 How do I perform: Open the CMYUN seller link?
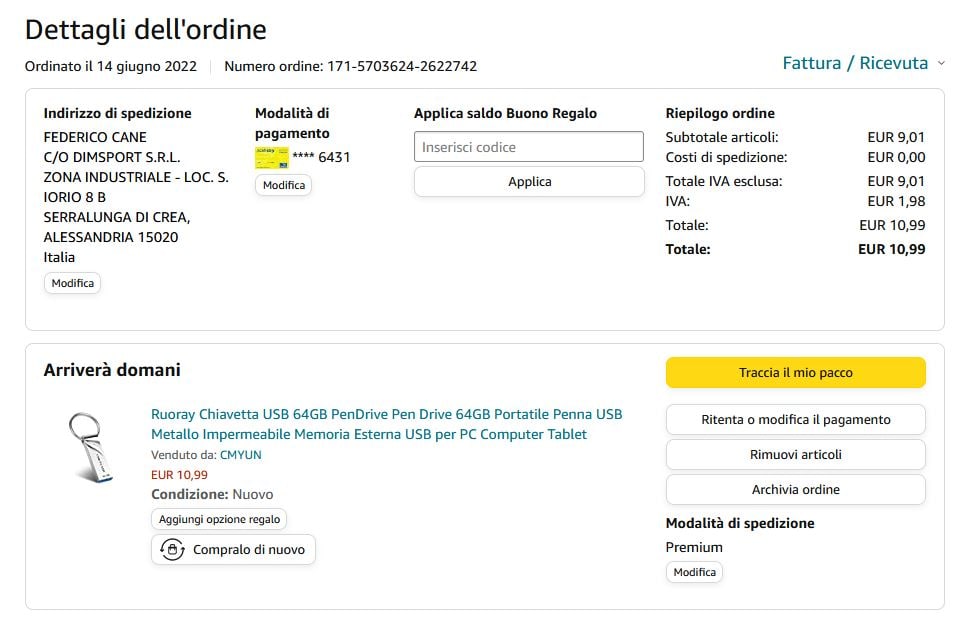pos(241,455)
